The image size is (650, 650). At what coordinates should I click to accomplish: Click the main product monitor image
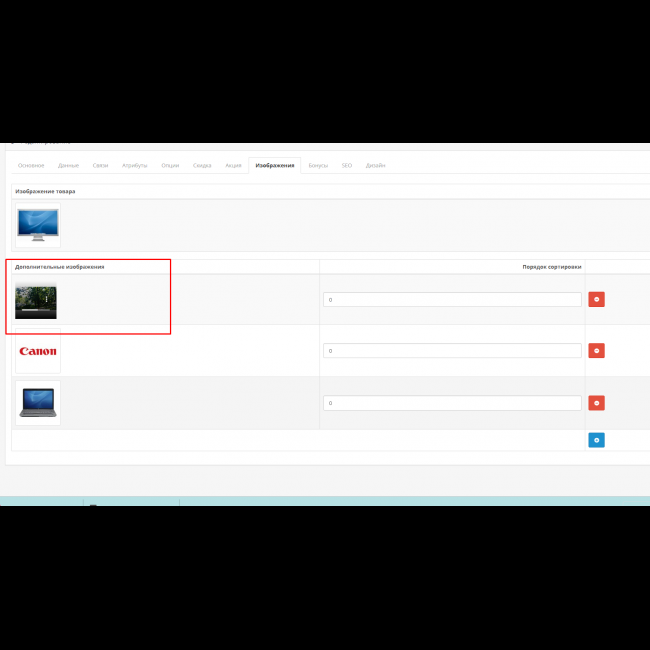click(x=38, y=225)
